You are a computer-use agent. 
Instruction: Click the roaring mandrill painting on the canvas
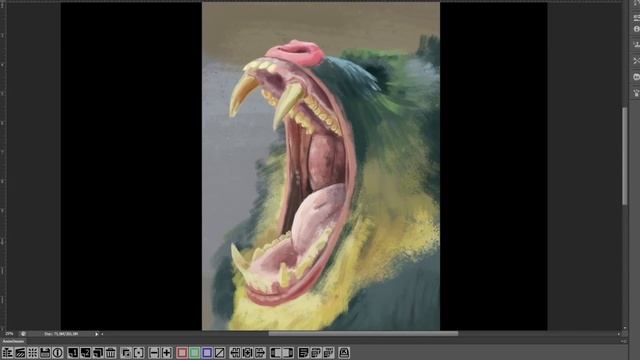coord(321,166)
